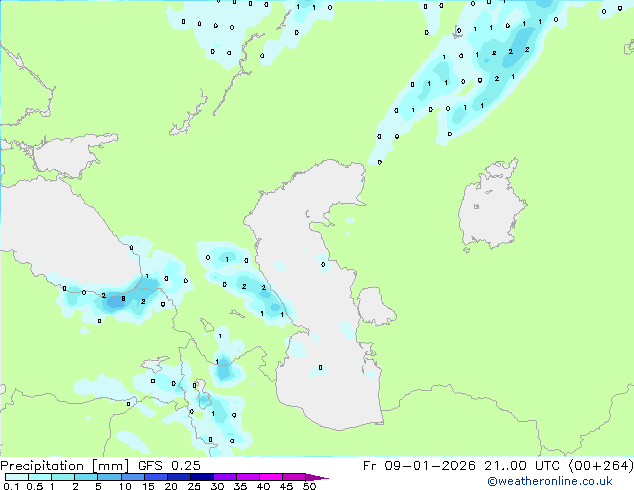This screenshot has height=490, width=634.
Task: Click the '45' legend scale label
Action: pyautogui.click(x=286, y=486)
